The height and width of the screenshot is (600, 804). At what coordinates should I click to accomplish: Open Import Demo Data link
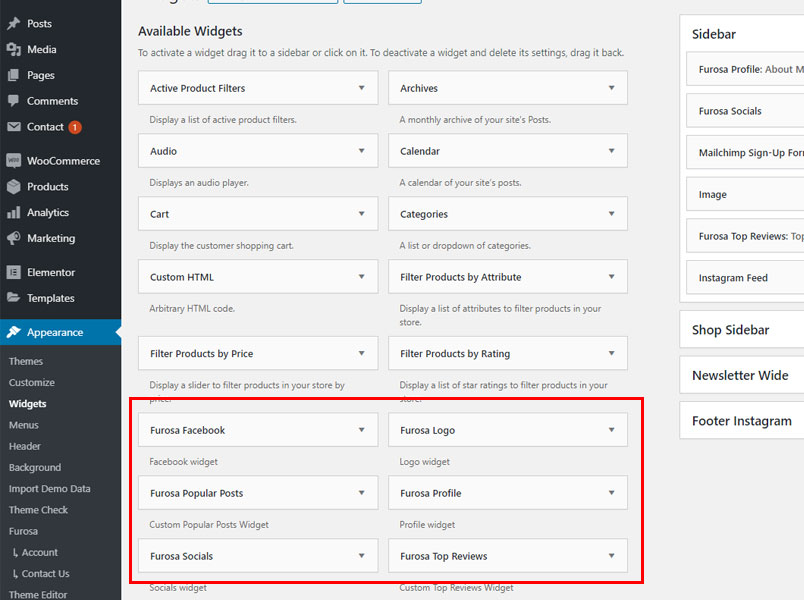[x=49, y=489]
